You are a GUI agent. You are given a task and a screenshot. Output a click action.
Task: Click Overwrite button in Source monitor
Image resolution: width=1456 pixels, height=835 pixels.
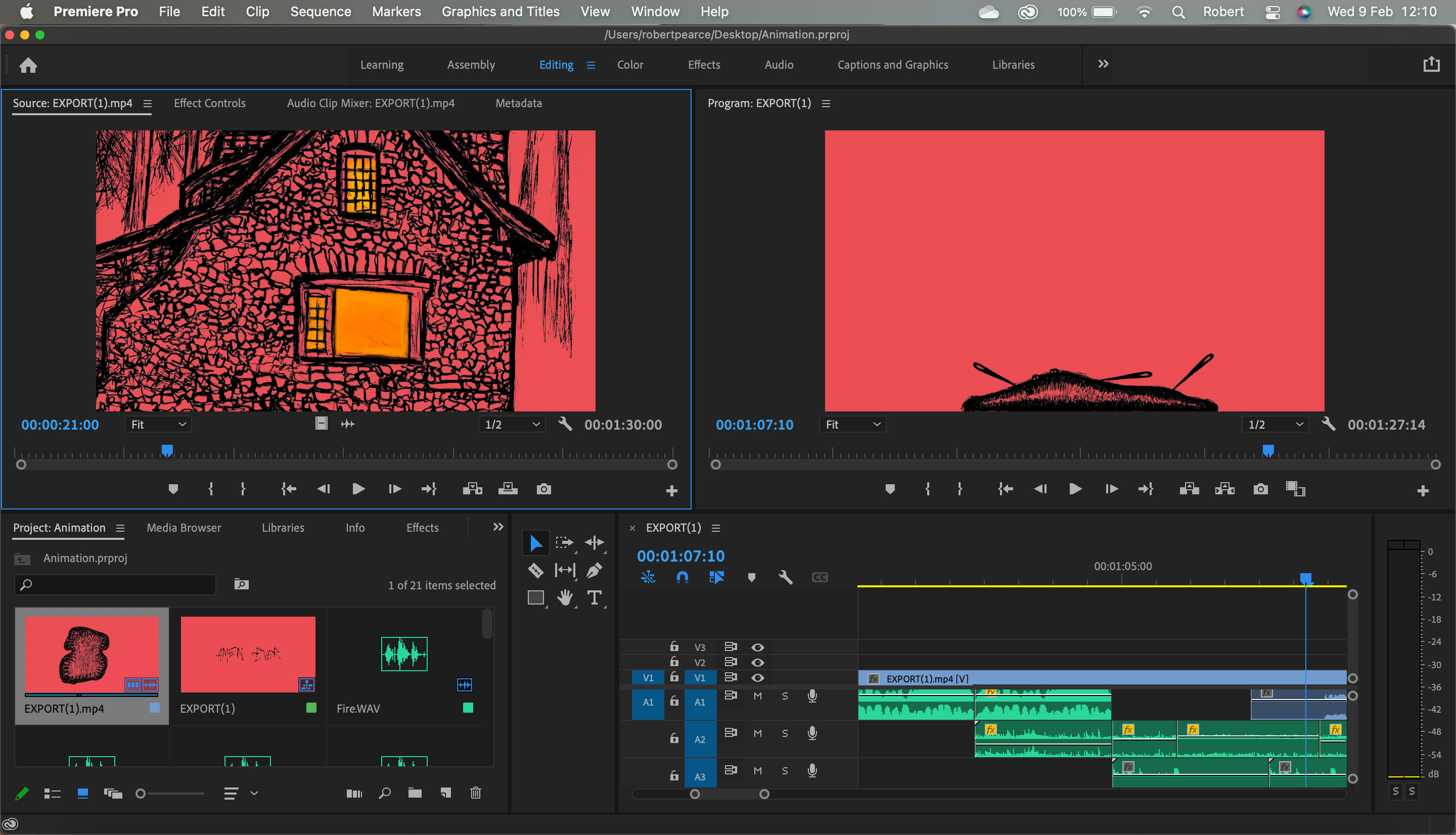508,489
